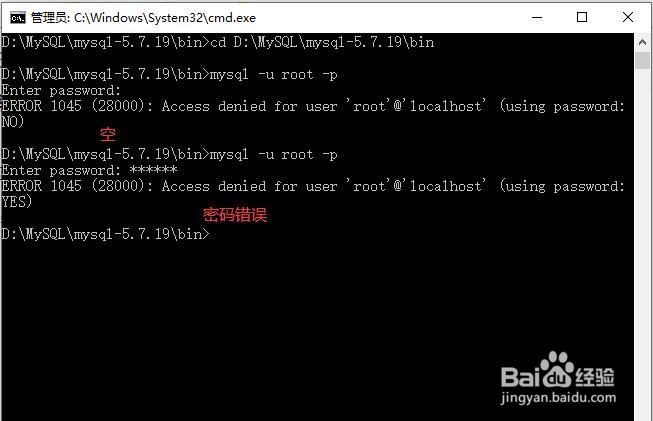
Task: Click the second ERROR 1045 message
Action: [x=313, y=194]
